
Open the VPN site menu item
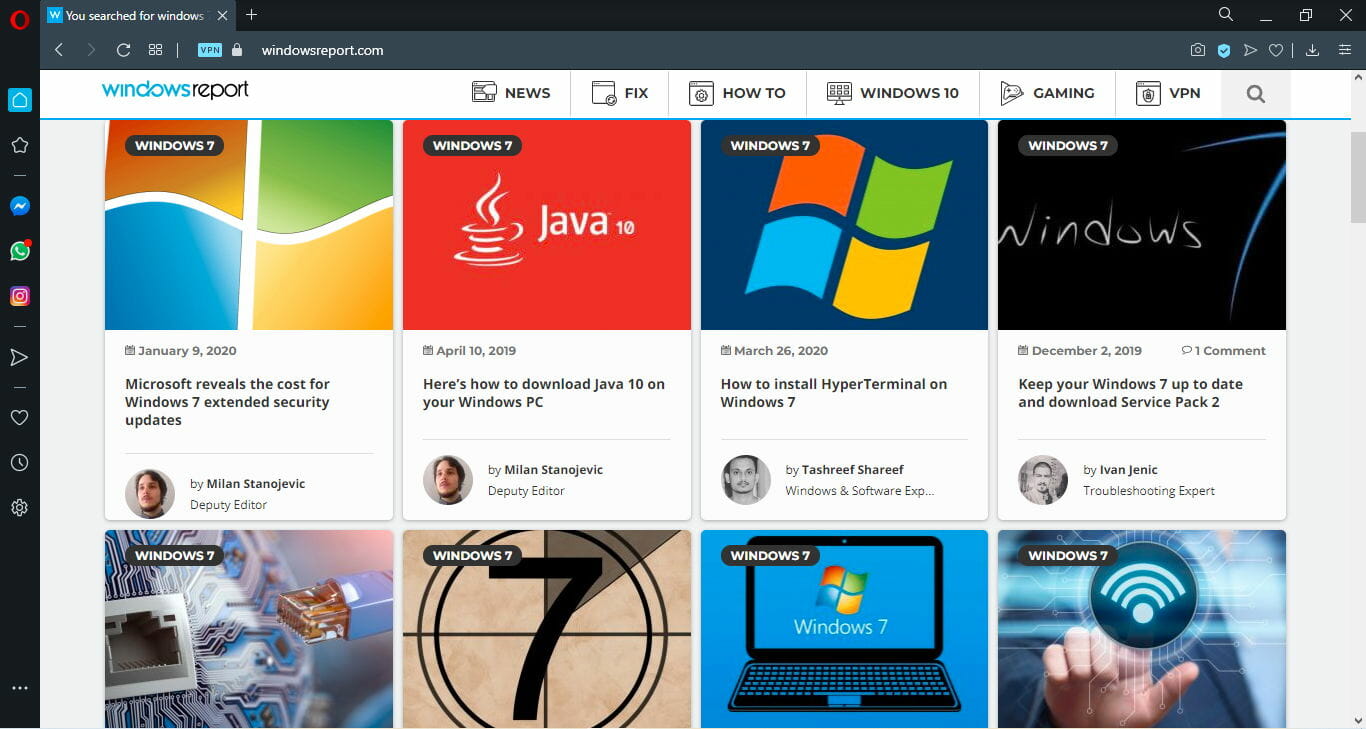tap(1168, 93)
